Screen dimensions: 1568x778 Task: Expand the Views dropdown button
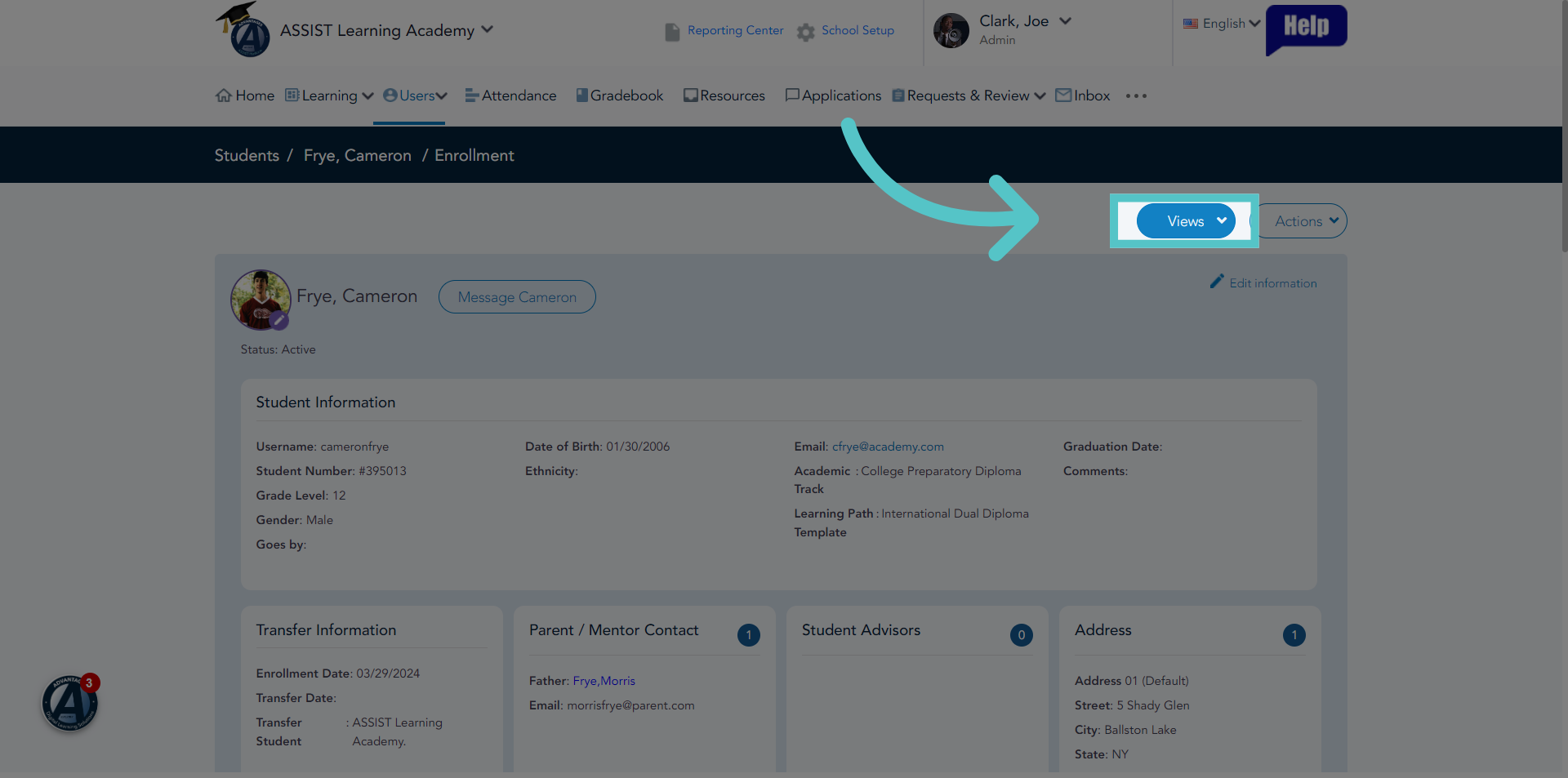1186,221
